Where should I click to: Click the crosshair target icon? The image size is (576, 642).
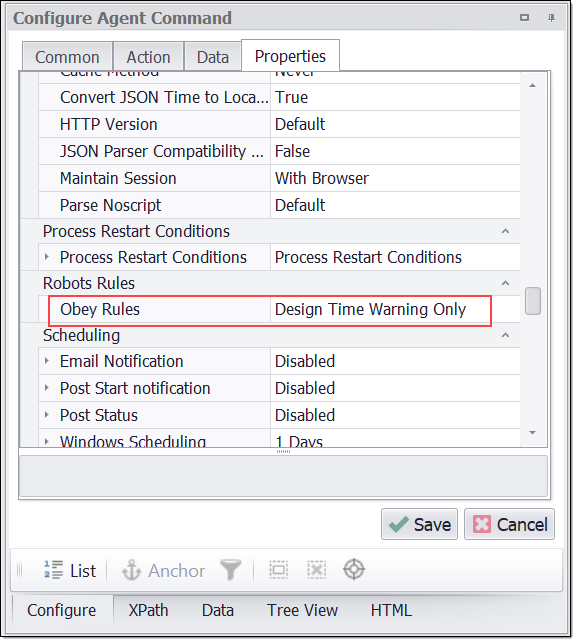pos(354,570)
